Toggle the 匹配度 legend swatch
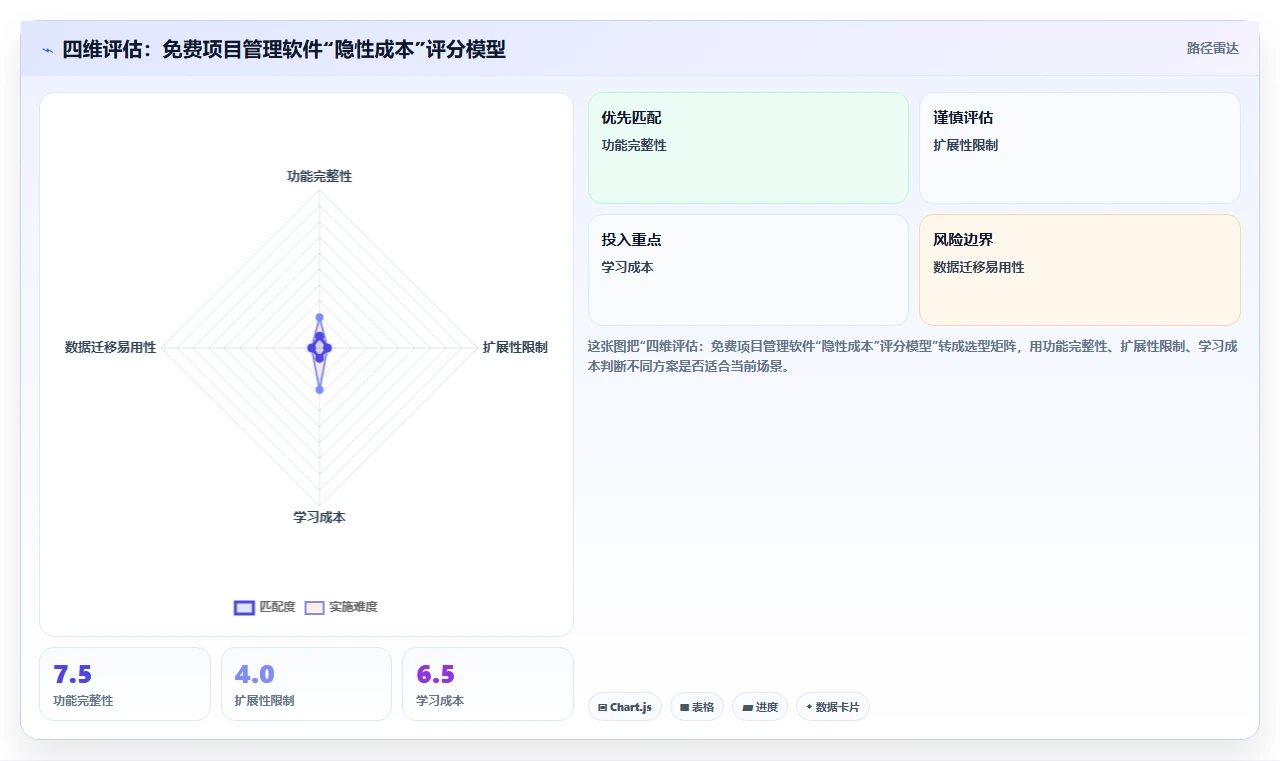This screenshot has width=1280, height=761. [x=244, y=607]
